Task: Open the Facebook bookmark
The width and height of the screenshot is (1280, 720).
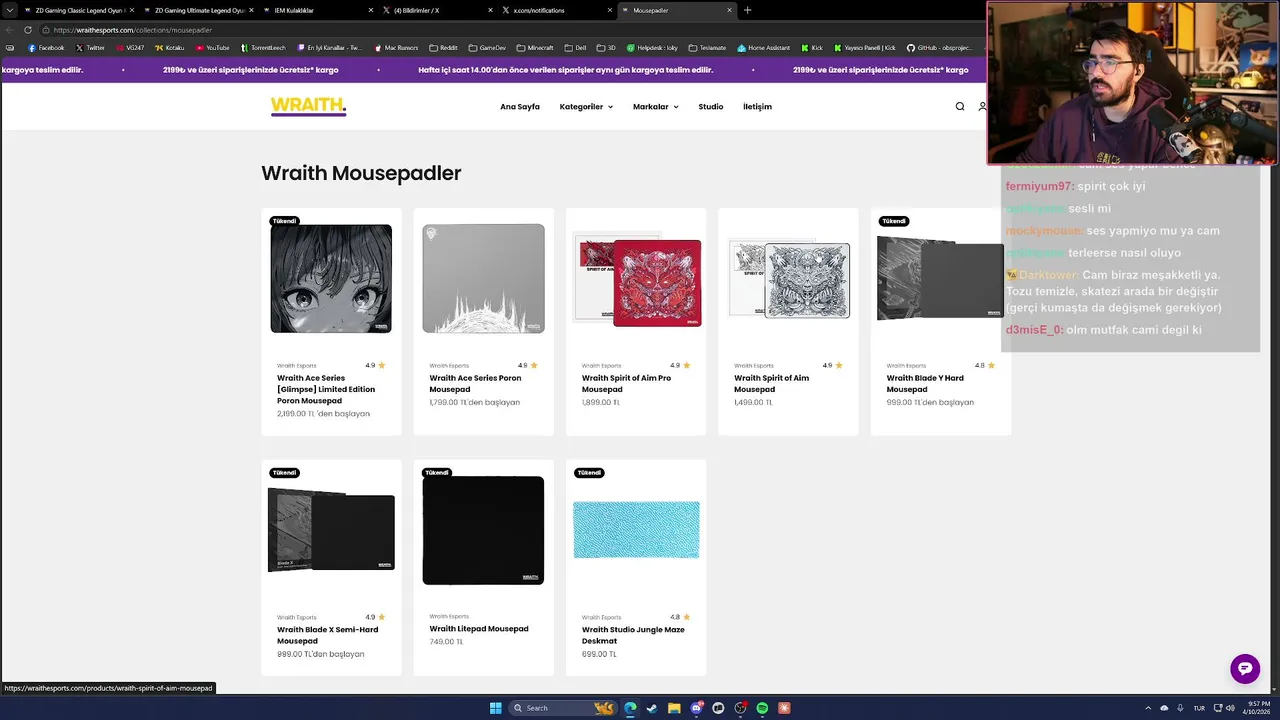Action: (46, 47)
